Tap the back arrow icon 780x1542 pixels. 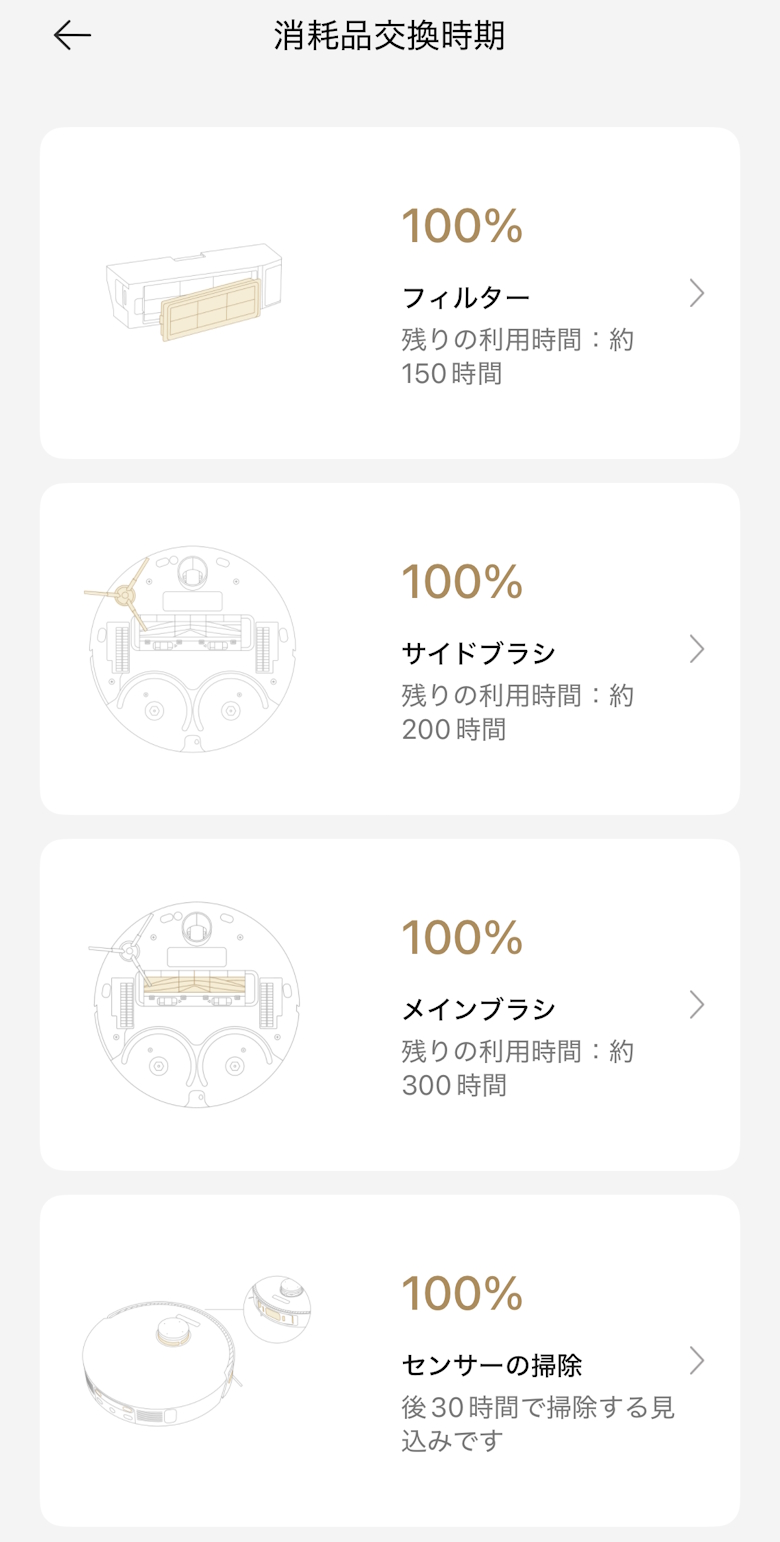(x=72, y=37)
